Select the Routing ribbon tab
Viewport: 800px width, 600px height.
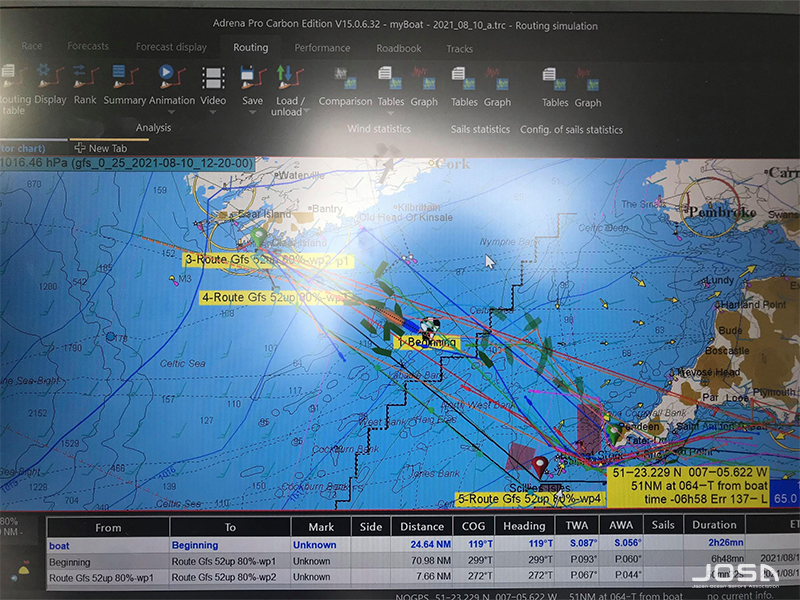pyautogui.click(x=251, y=47)
